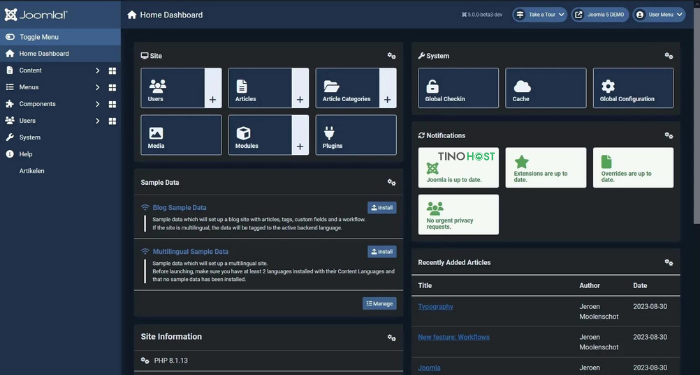Image resolution: width=700 pixels, height=375 pixels.
Task: Click Overrides are up to date tile
Action: tap(633, 167)
